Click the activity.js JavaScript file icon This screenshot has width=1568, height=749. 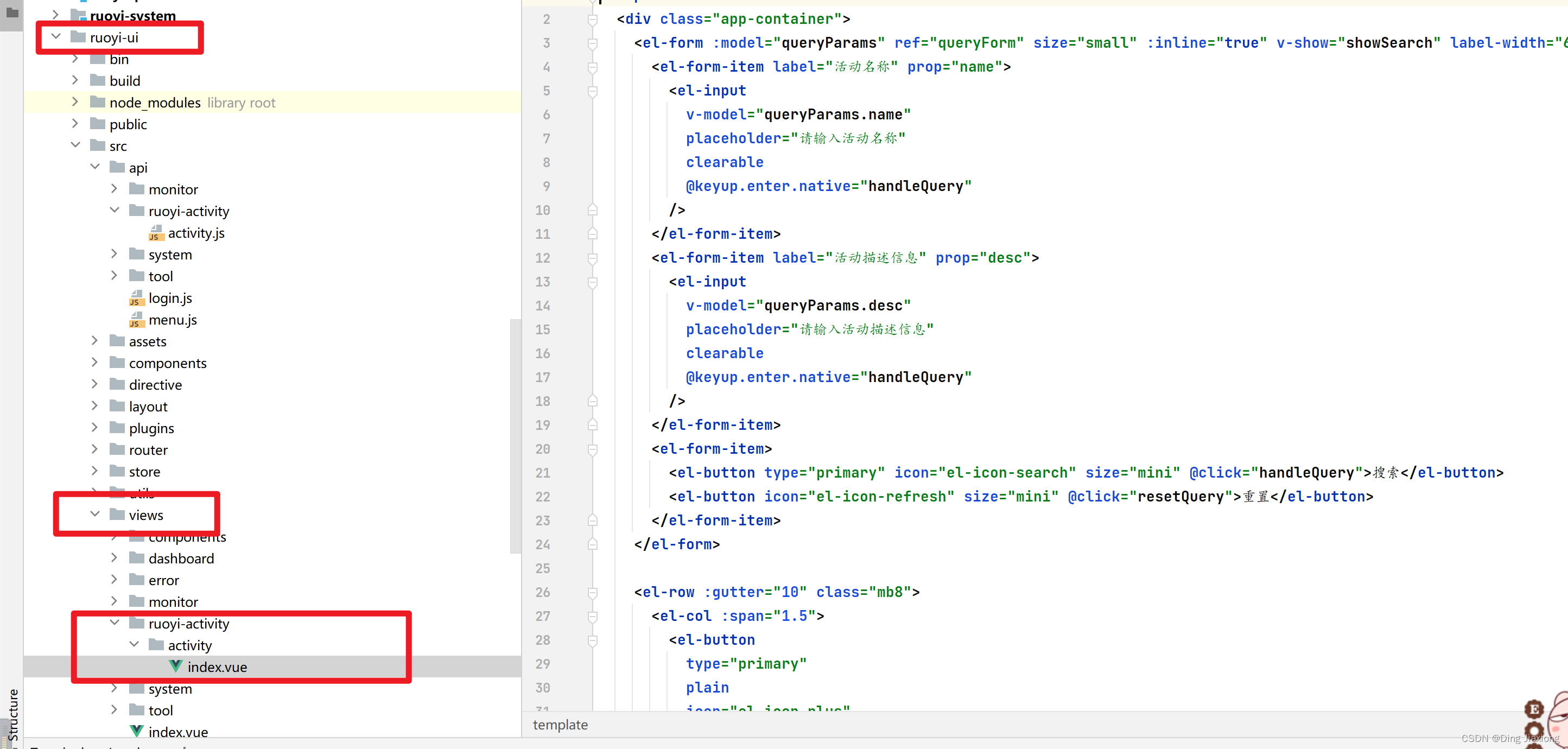[x=156, y=233]
